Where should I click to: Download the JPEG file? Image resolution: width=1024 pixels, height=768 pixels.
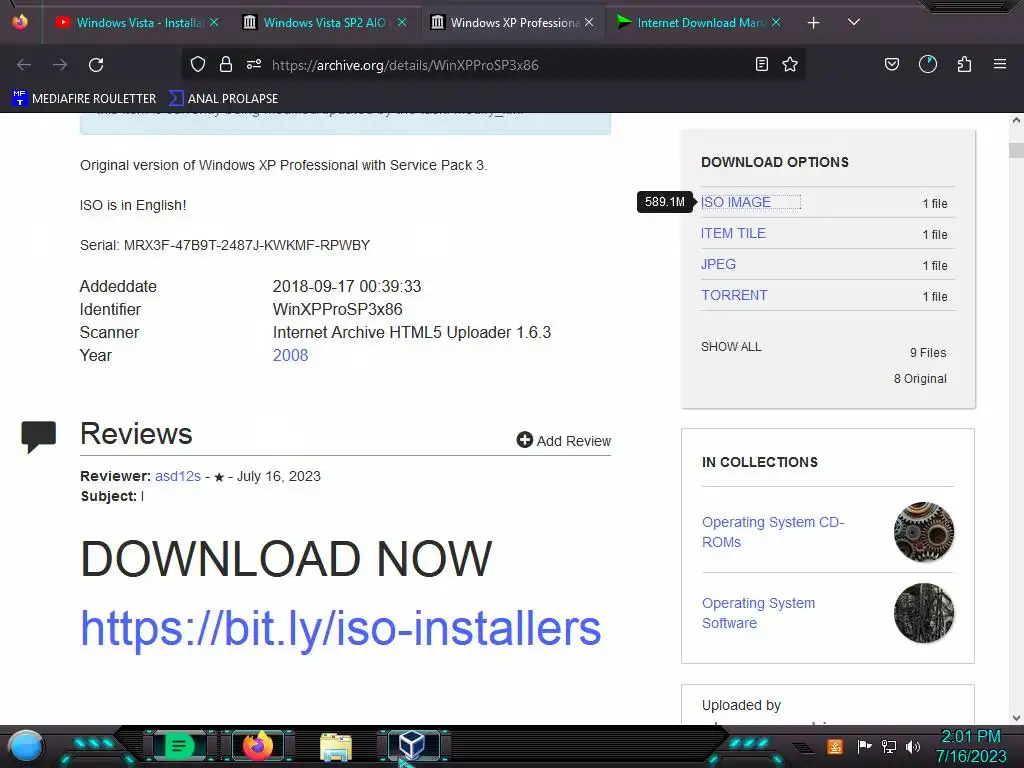[x=718, y=264]
